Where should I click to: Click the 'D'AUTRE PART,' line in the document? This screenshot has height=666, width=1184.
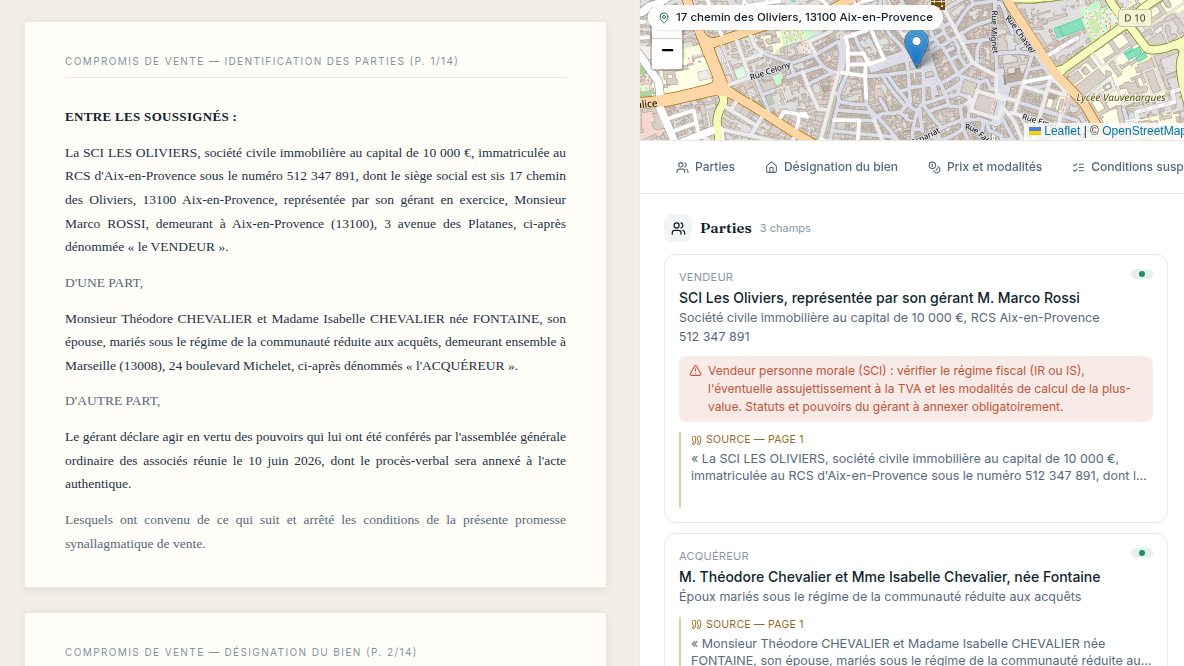click(x=113, y=401)
